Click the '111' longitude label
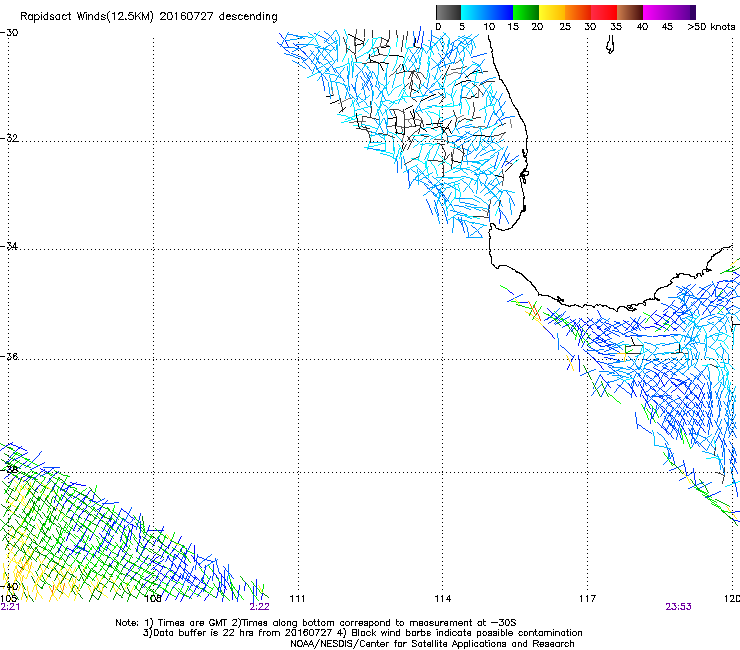 [297, 599]
